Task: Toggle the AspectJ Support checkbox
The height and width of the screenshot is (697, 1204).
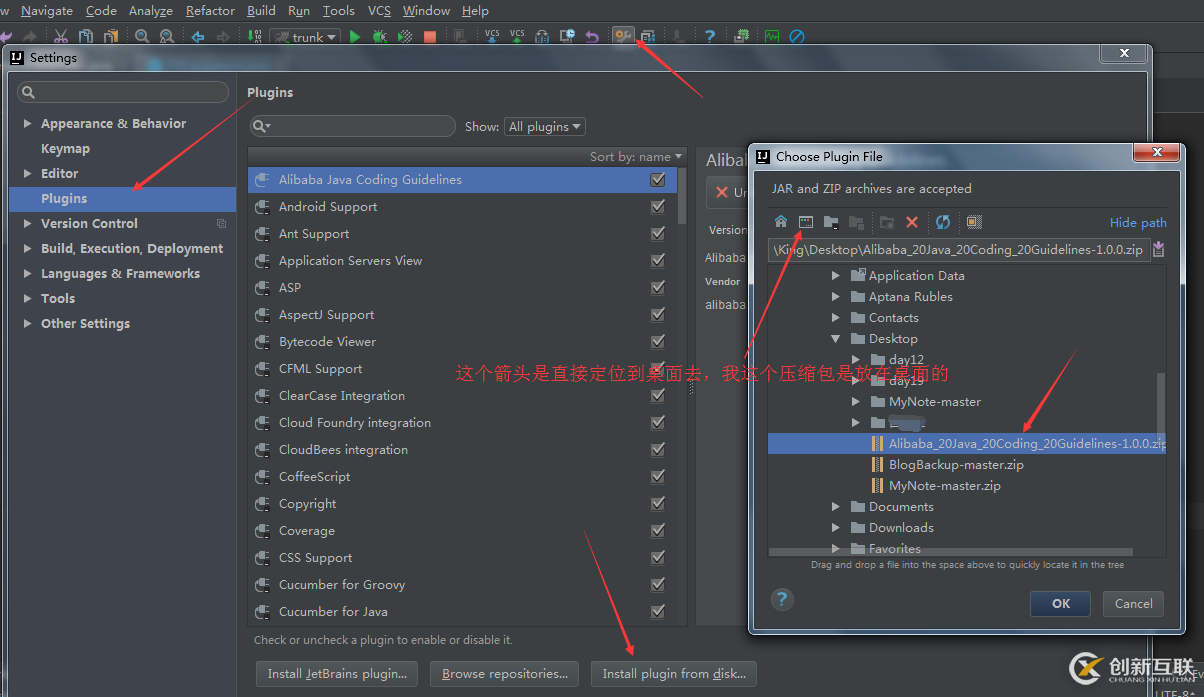Action: (x=658, y=315)
